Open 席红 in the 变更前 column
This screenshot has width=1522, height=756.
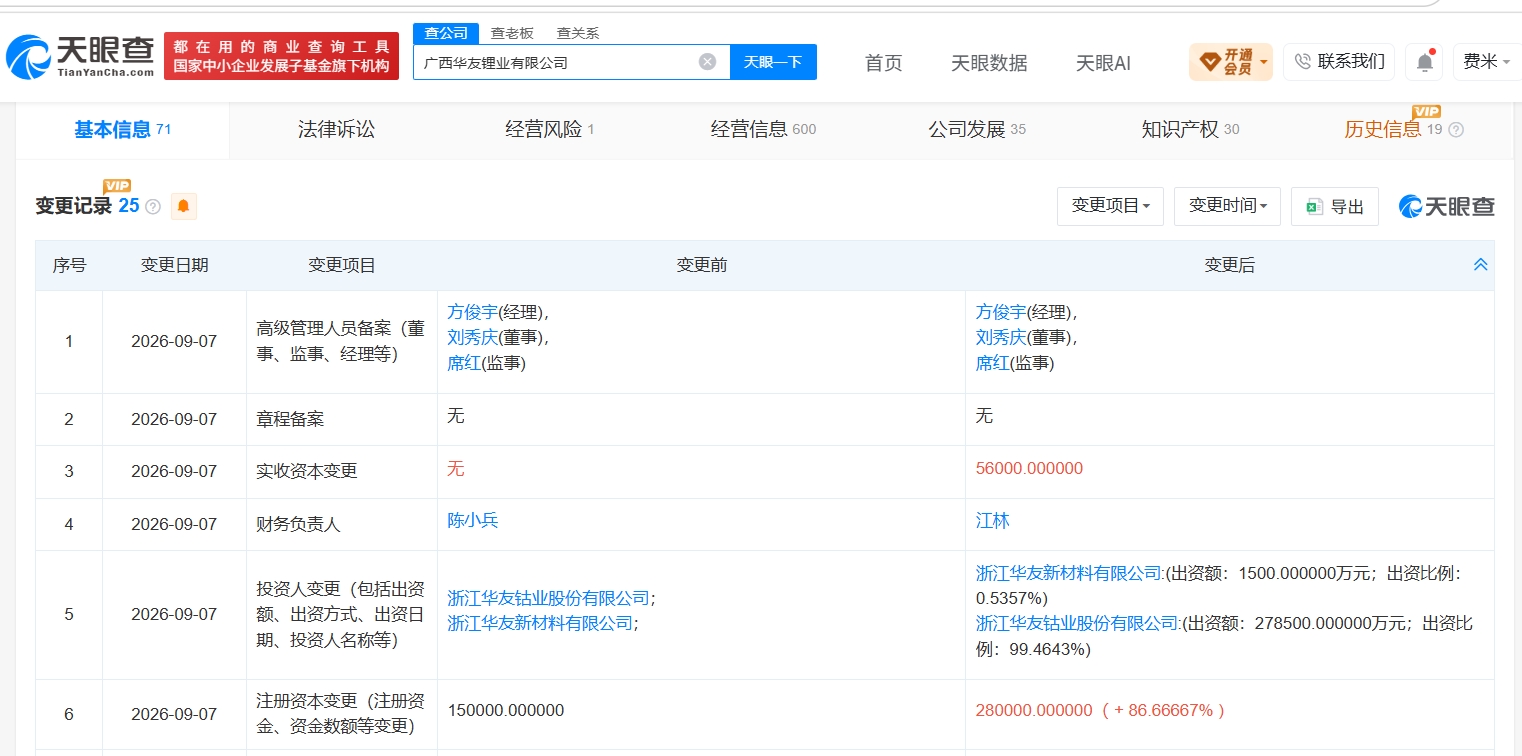pos(464,364)
